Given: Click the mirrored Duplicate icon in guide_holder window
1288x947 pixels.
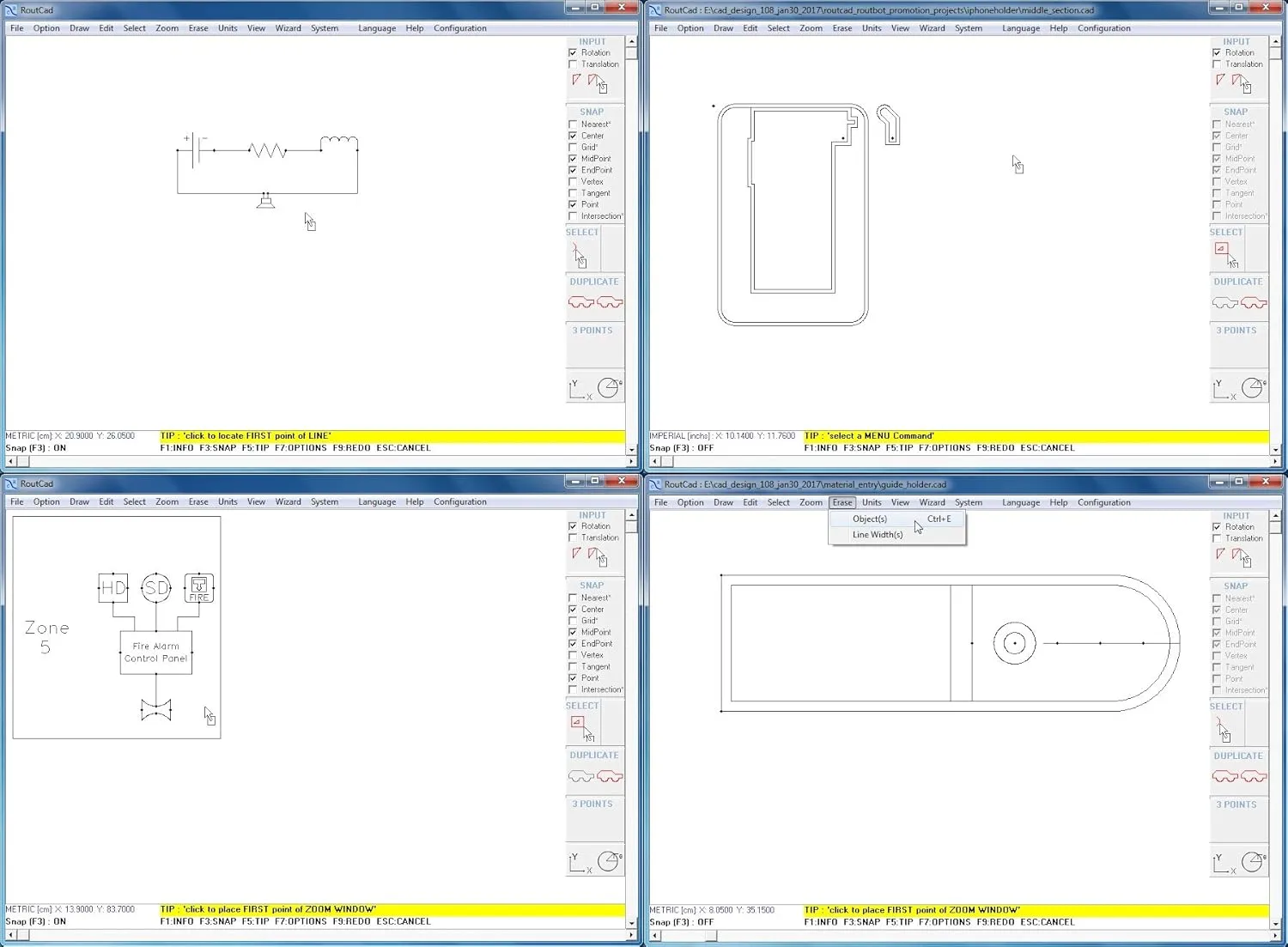Looking at the screenshot, I should pos(1255,776).
